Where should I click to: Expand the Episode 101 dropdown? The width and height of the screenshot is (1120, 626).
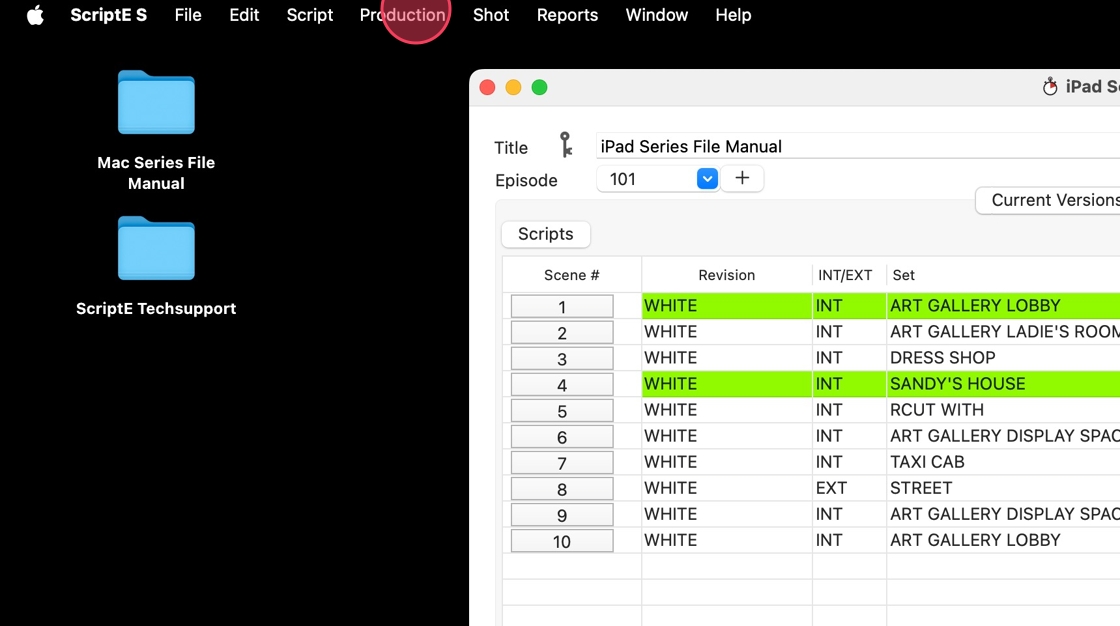[706, 179]
